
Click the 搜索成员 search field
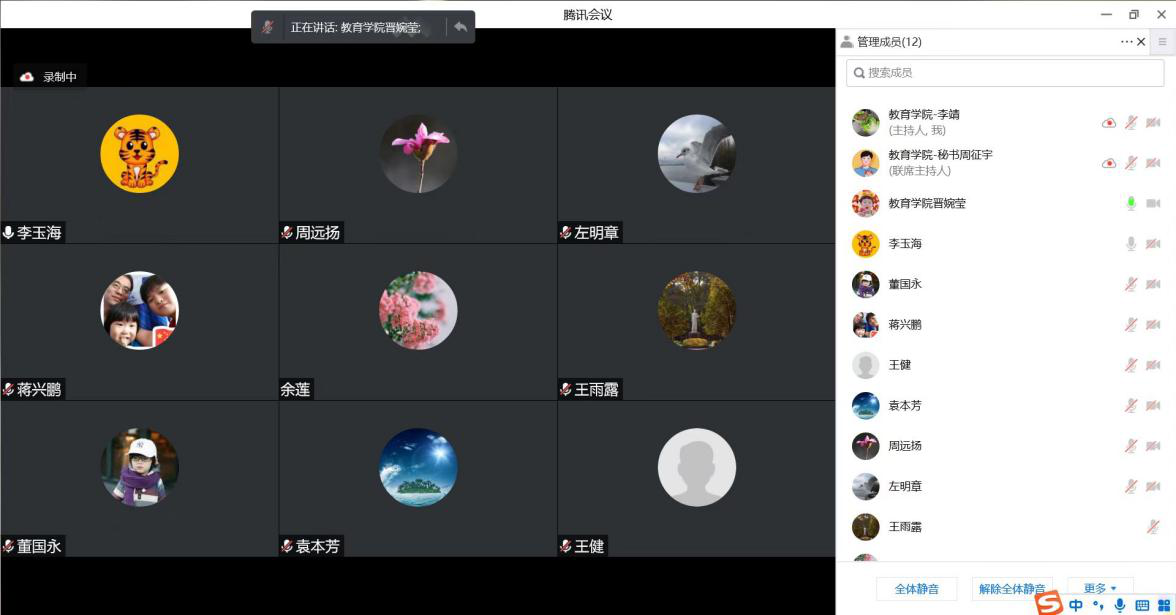point(1005,73)
